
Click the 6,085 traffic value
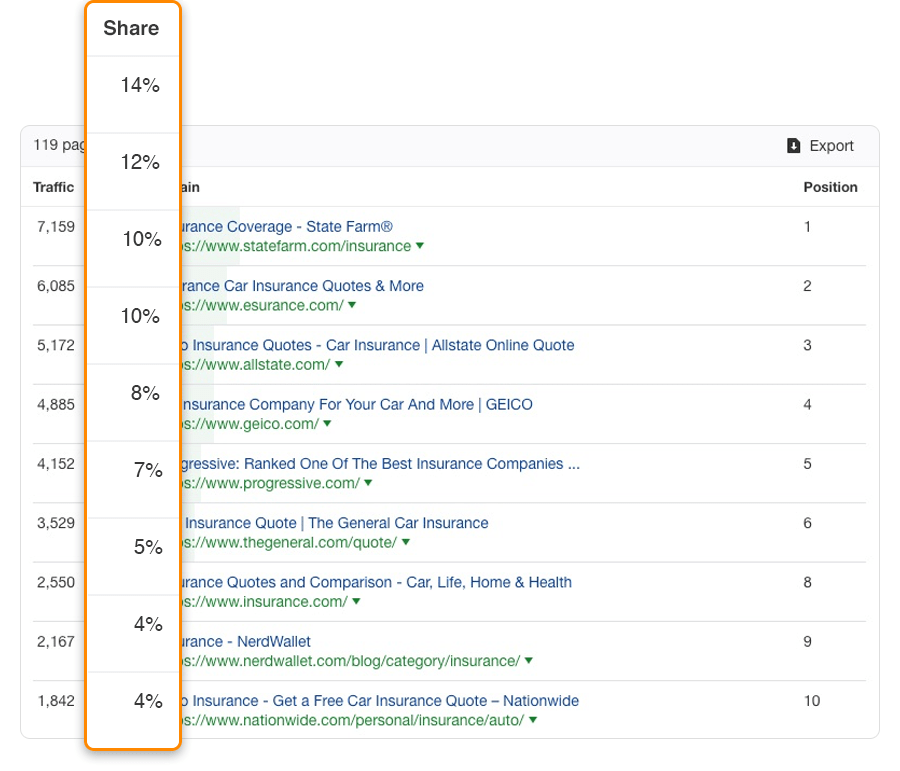tap(56, 286)
